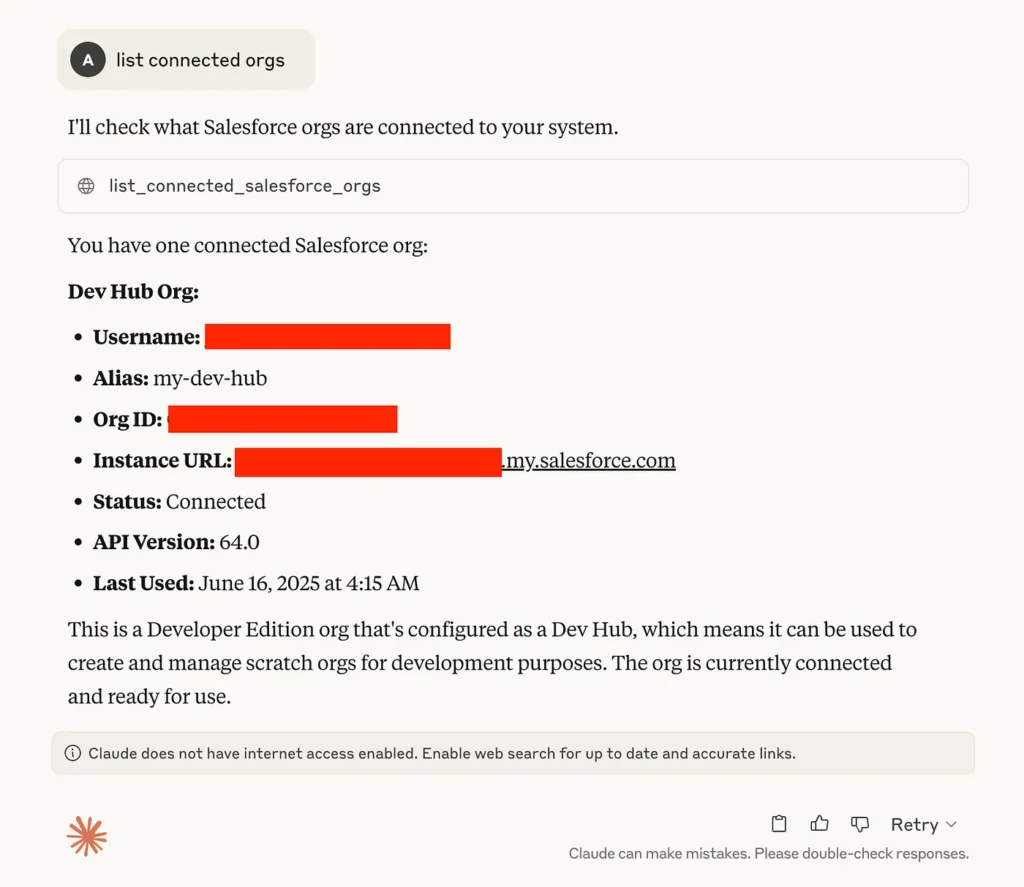Click the internet access not enabled banner
1024x887 pixels.
(513, 753)
